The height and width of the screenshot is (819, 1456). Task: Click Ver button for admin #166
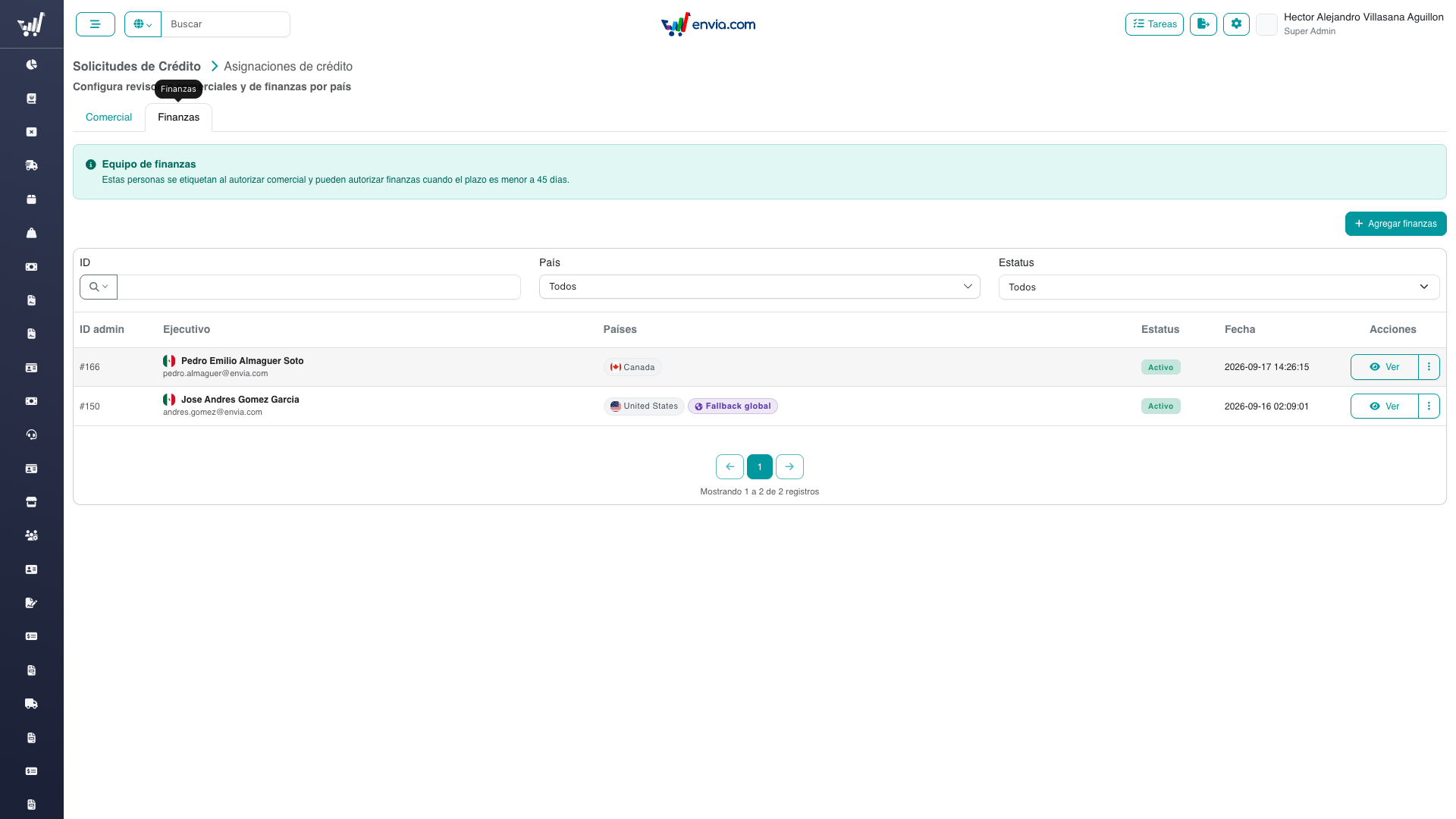click(x=1384, y=367)
